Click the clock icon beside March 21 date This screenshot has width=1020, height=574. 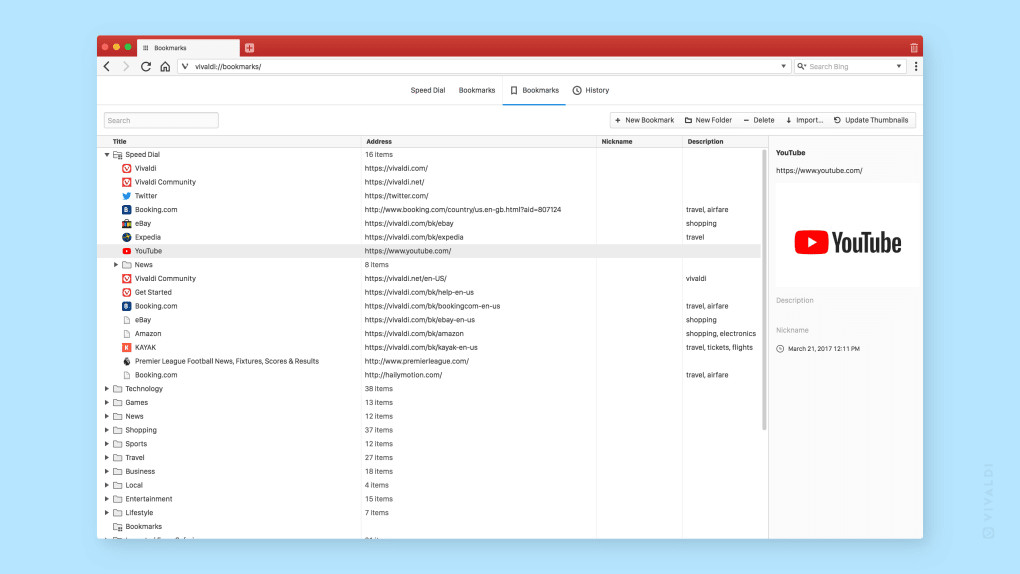(780, 349)
